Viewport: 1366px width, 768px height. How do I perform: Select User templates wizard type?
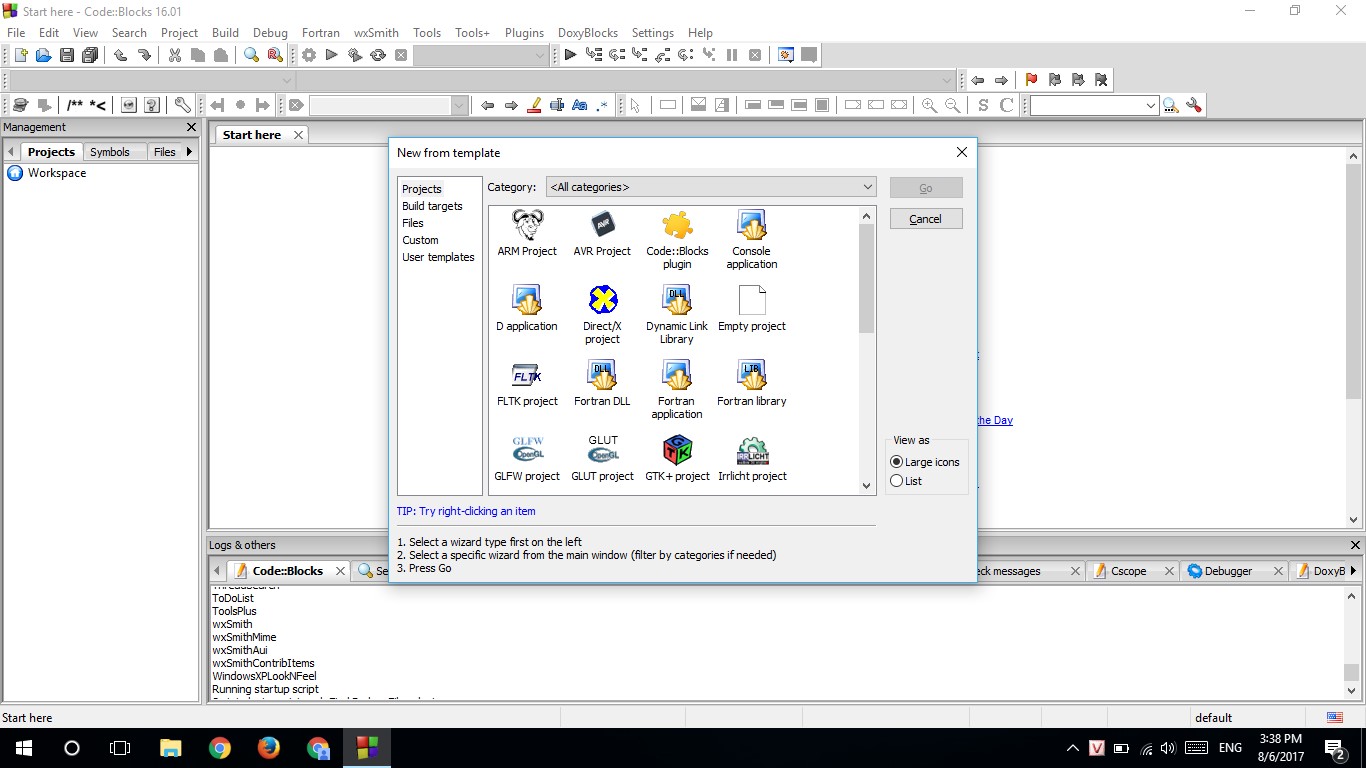[438, 257]
